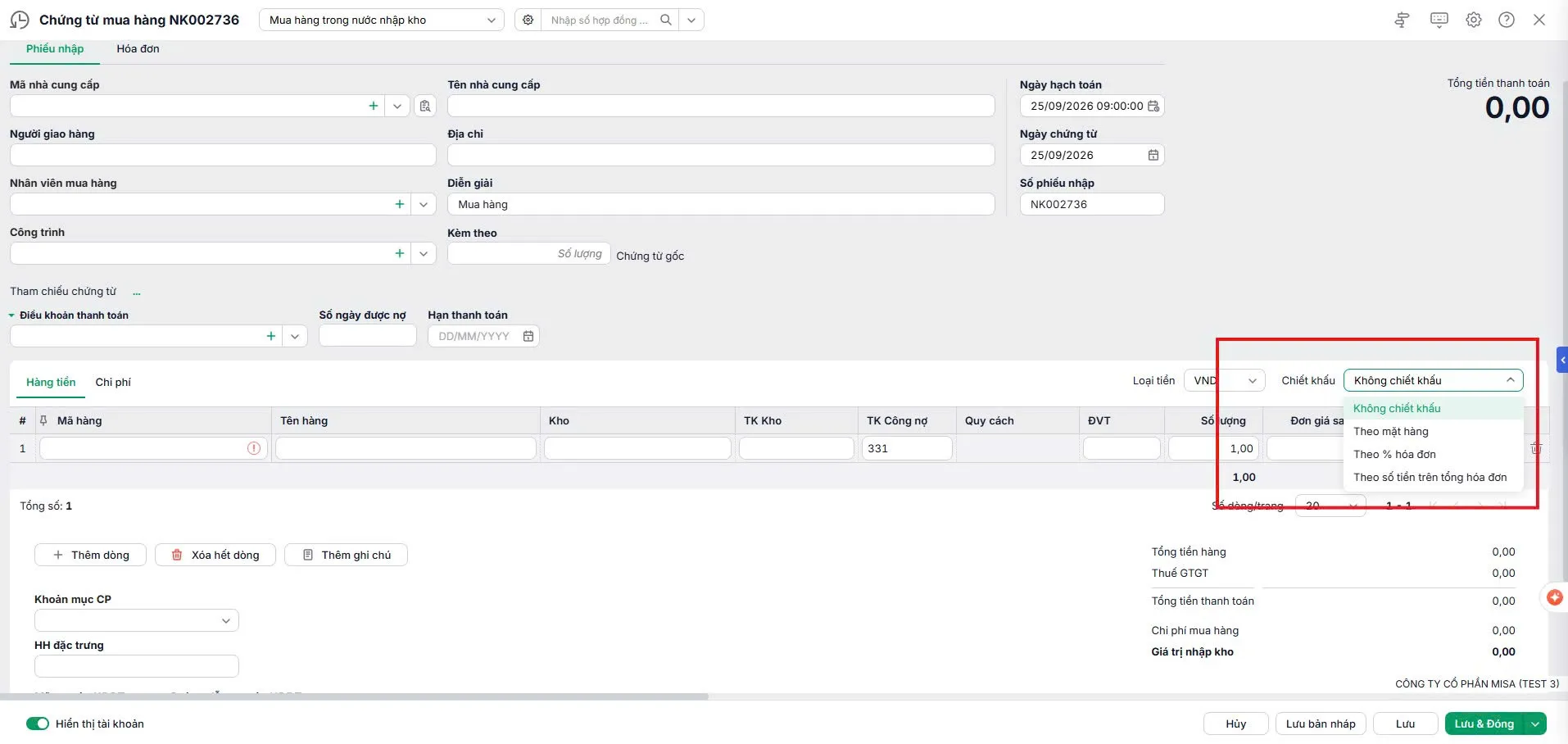Choose Theo mặt hàng discount option
1568x744 pixels.
tap(1434, 431)
